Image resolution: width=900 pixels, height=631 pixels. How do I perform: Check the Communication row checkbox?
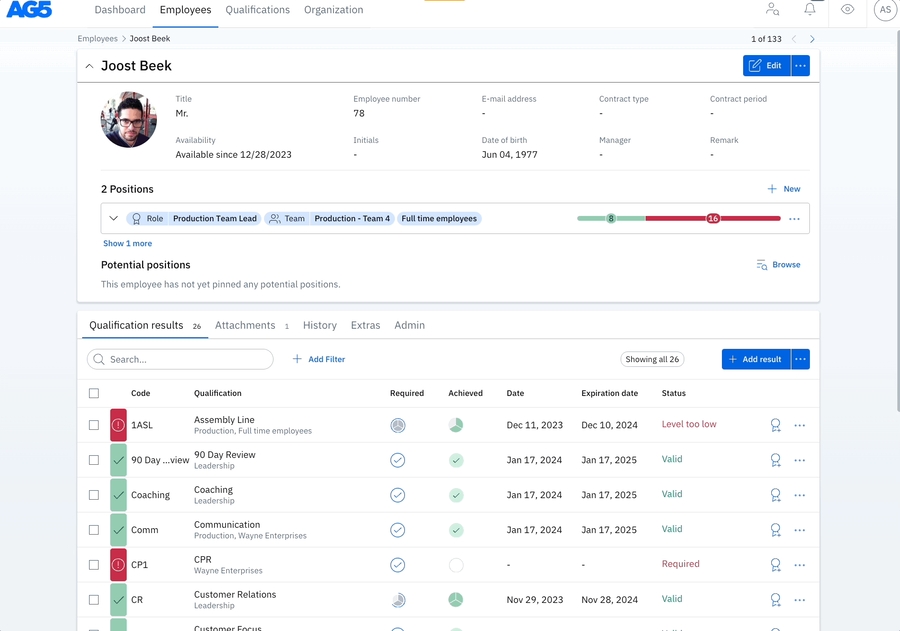(94, 530)
